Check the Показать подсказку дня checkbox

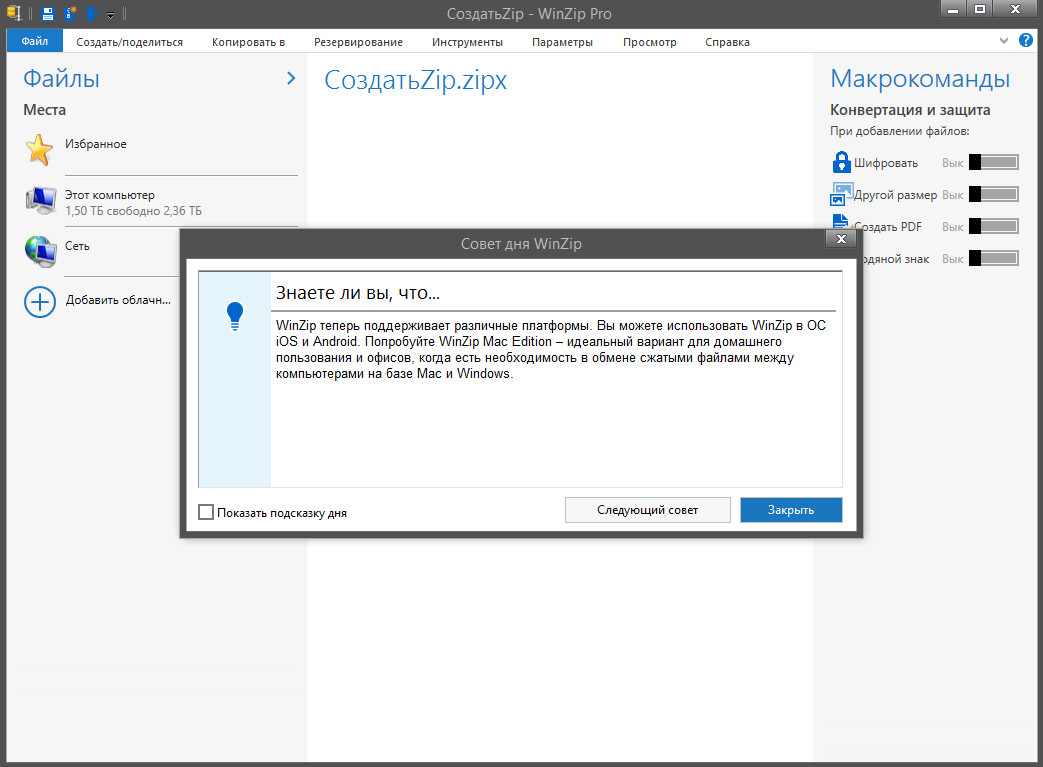[x=206, y=512]
